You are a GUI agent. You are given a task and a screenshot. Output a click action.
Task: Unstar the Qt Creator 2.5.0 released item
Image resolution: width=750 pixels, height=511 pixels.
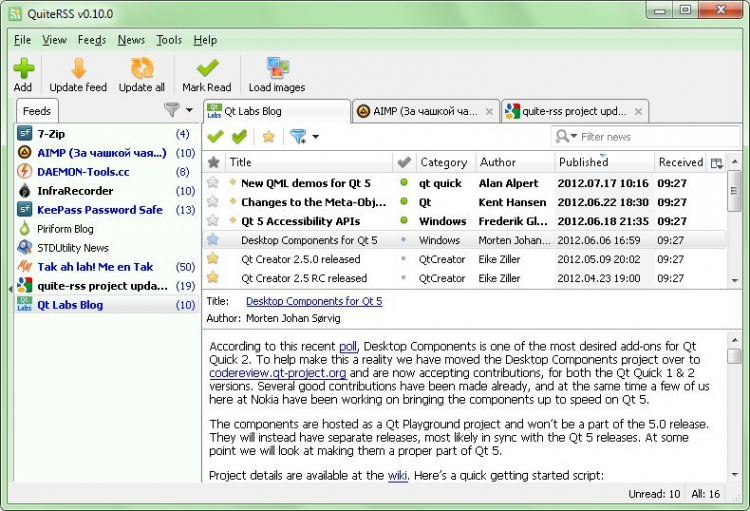pos(213,259)
